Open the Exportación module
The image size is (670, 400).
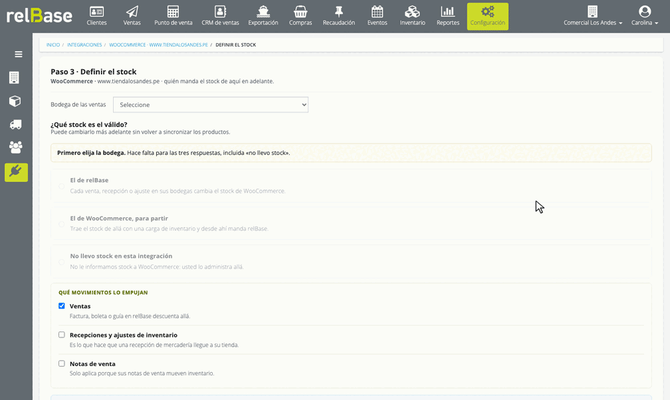click(x=263, y=16)
